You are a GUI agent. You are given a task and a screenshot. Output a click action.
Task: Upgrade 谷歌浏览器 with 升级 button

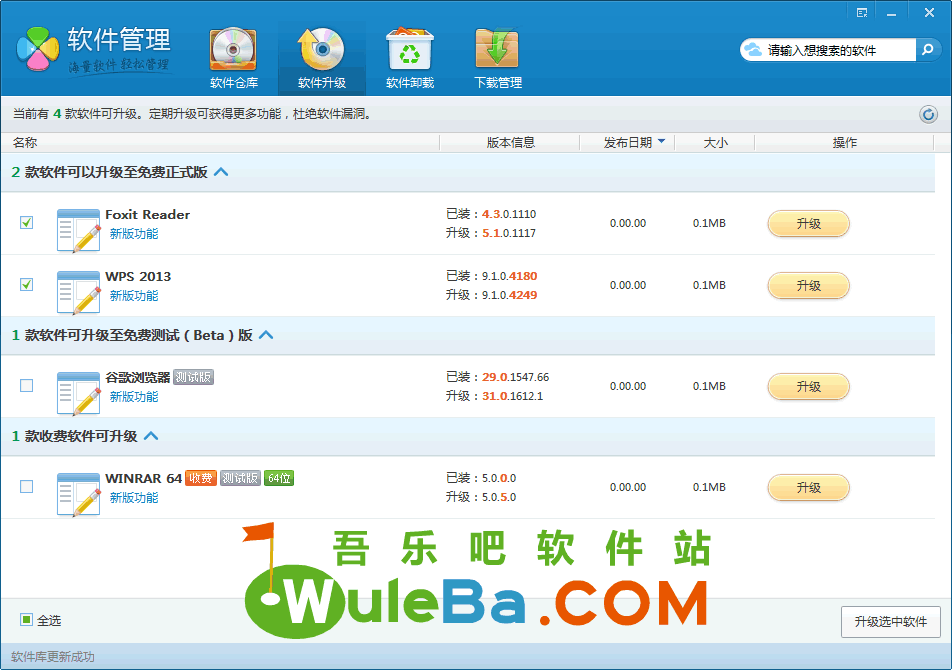tap(809, 387)
